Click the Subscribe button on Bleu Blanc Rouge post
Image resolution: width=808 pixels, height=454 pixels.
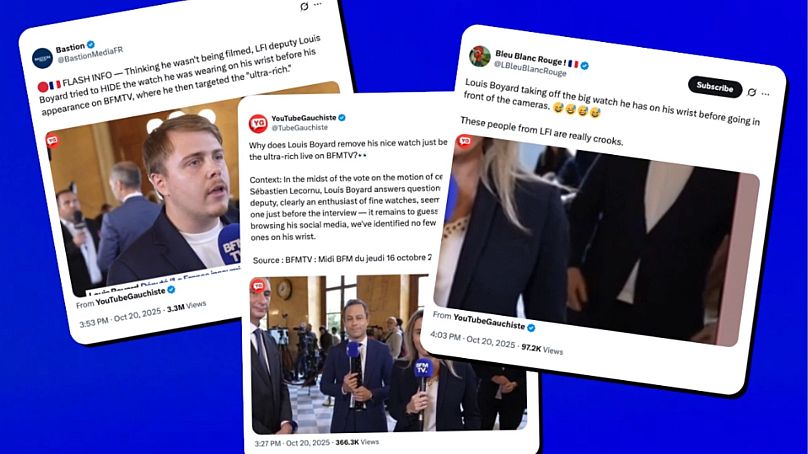click(715, 87)
